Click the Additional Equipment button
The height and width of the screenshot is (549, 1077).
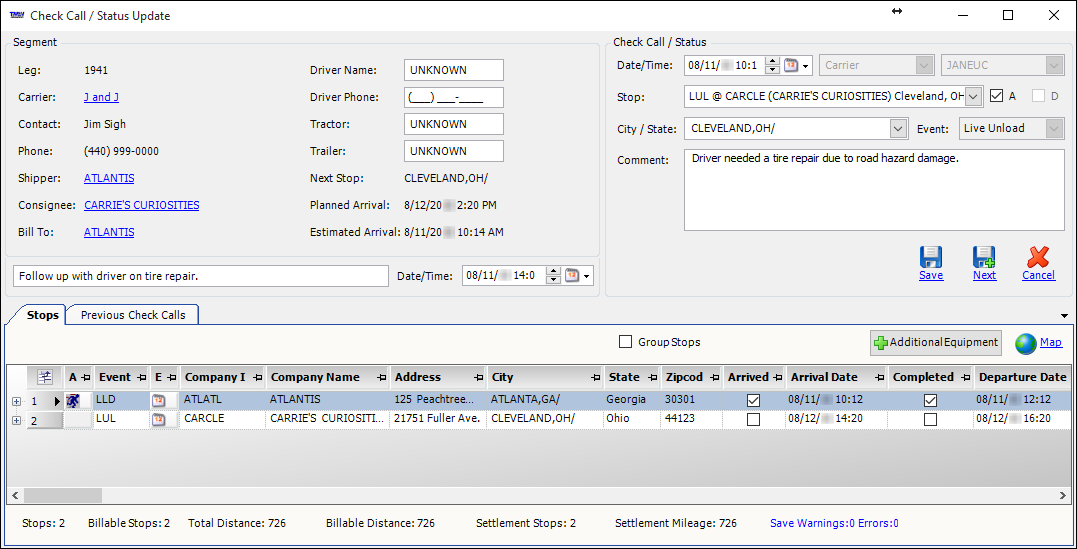pos(936,343)
